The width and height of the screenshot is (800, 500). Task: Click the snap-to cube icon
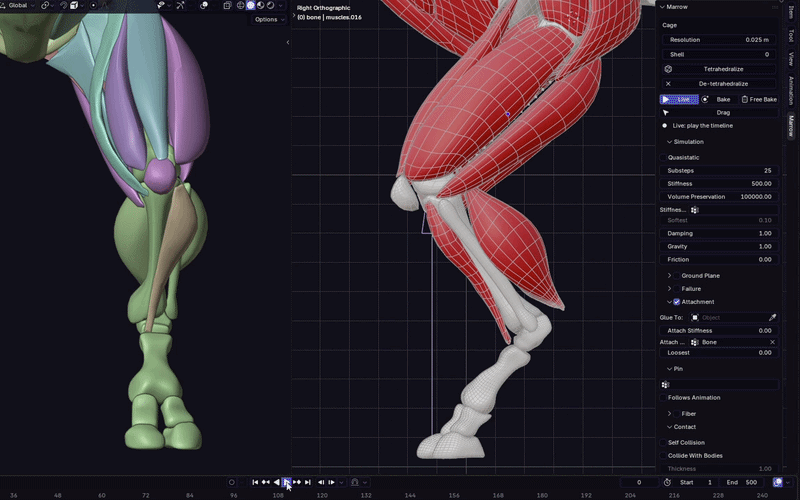click(74, 5)
